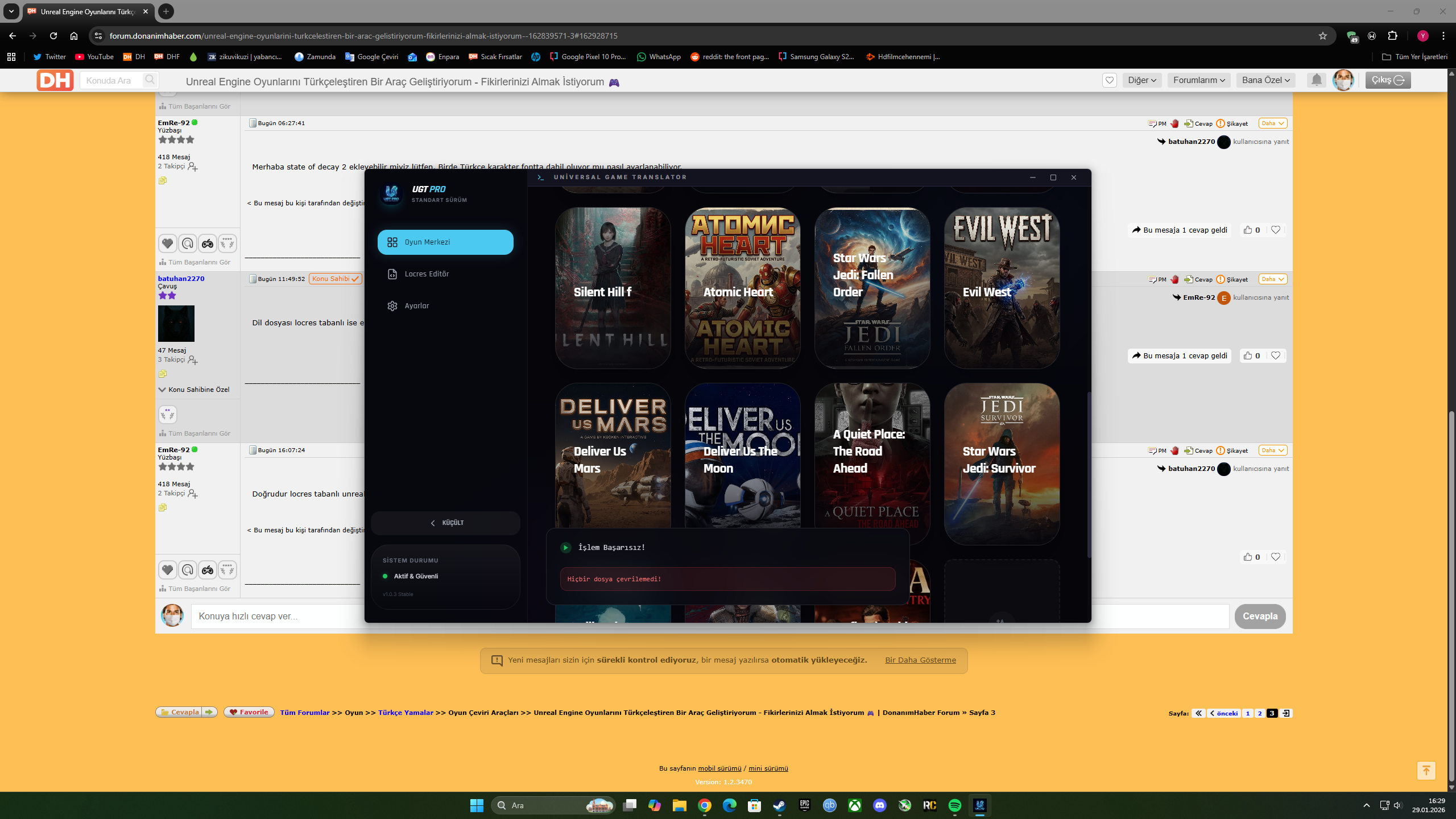Screen dimensions: 1456x819
Task: Toggle like on the 06:27:41 message
Action: point(1248,230)
